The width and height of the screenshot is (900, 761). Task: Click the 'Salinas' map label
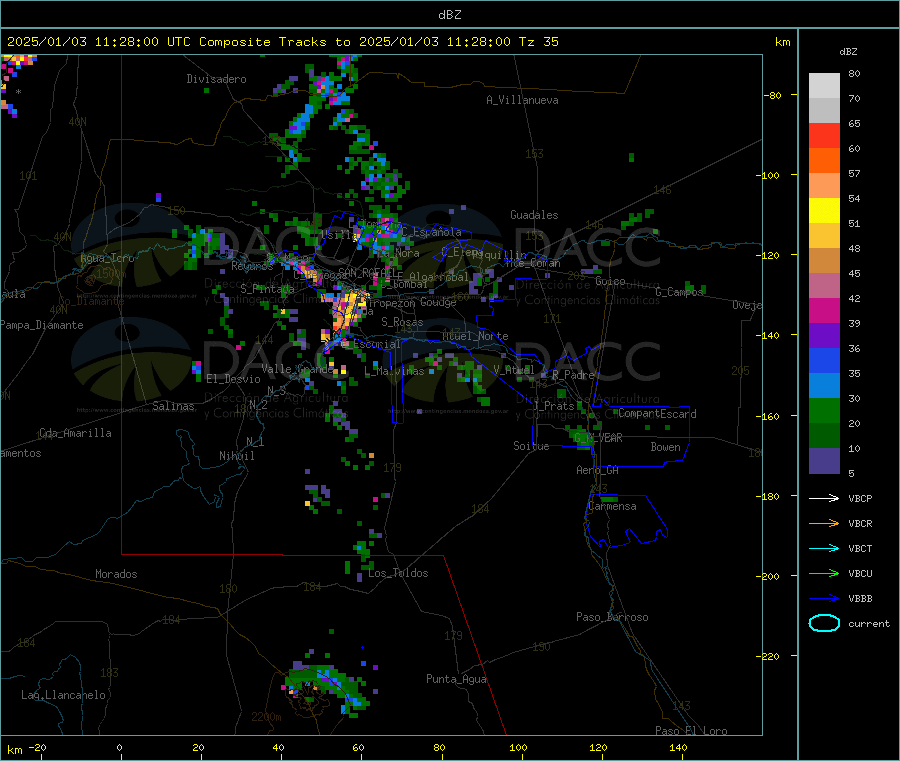tap(173, 406)
